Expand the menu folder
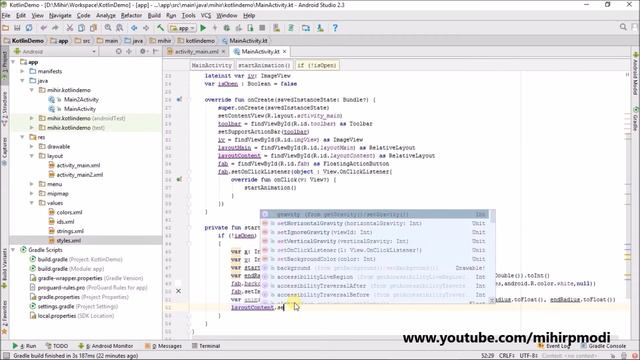The height and width of the screenshot is (360, 640). tap(32, 184)
